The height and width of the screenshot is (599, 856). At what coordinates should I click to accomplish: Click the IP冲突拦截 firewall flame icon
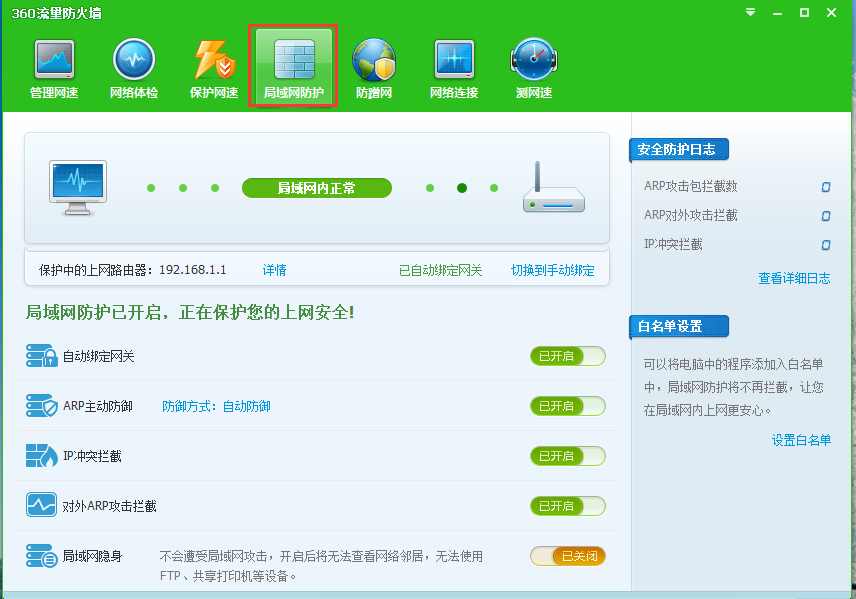tap(41, 456)
